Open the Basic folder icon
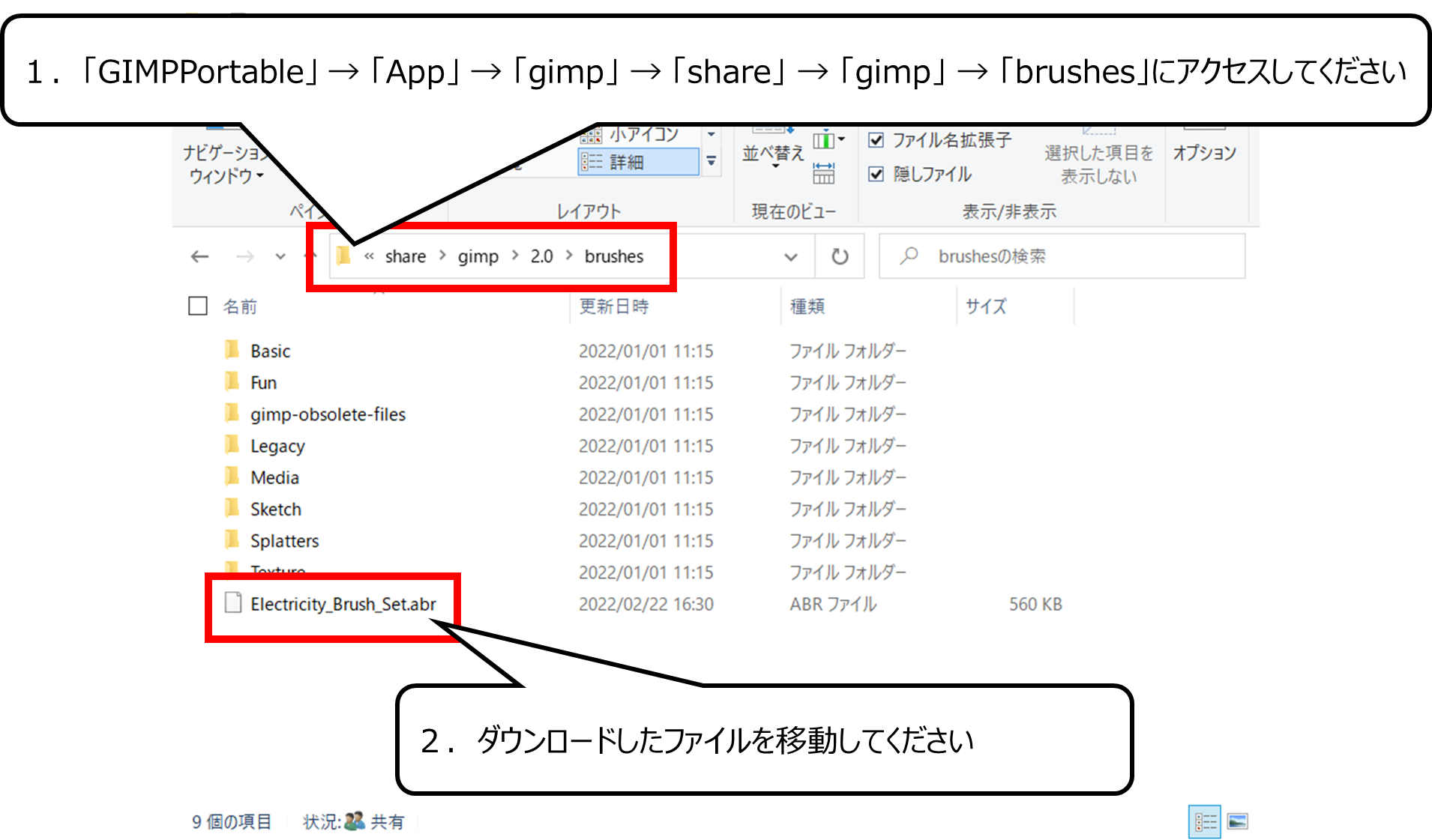Screen dimensions: 1432x840 pyautogui.click(x=232, y=350)
